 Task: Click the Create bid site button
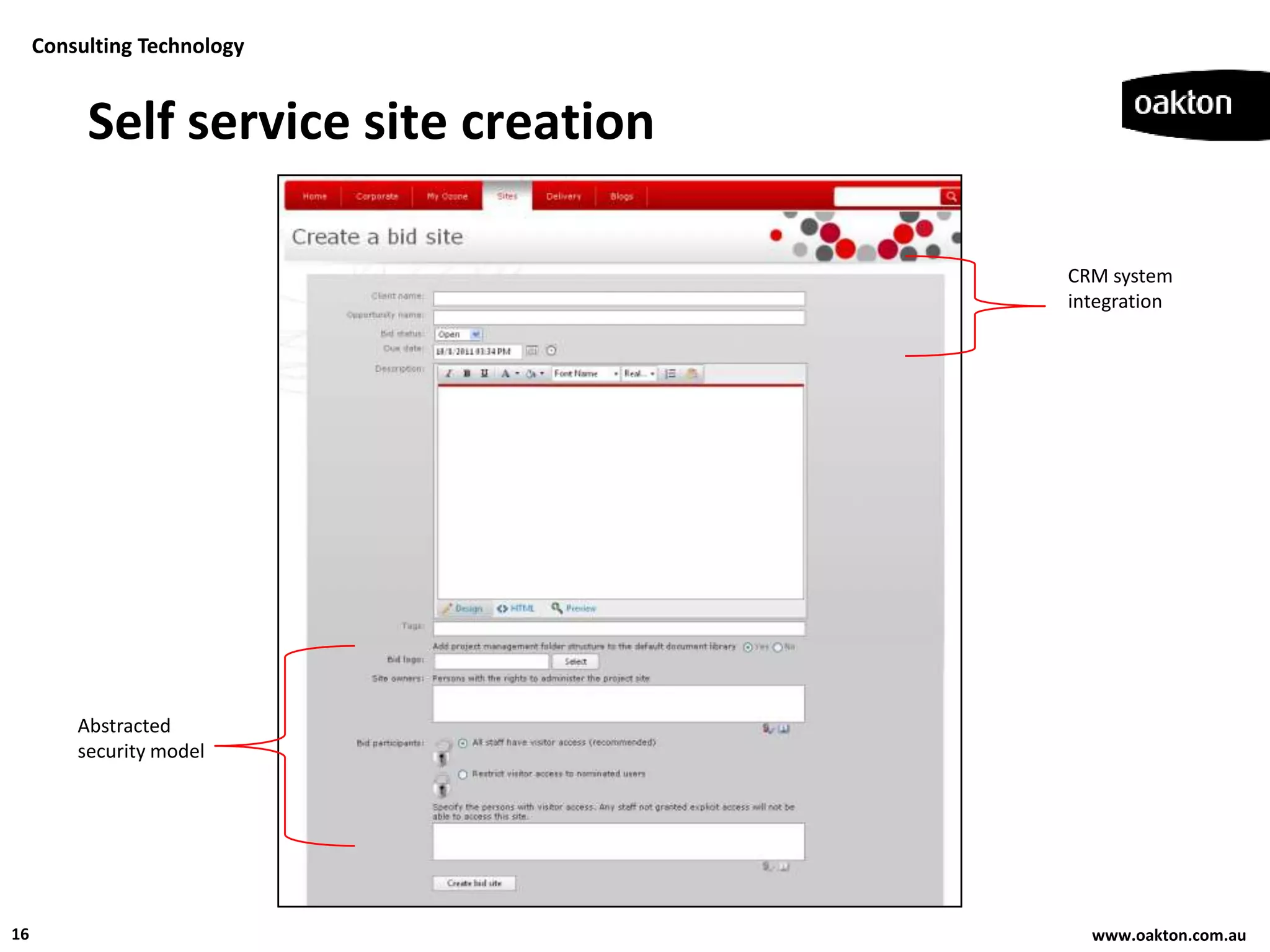[474, 883]
